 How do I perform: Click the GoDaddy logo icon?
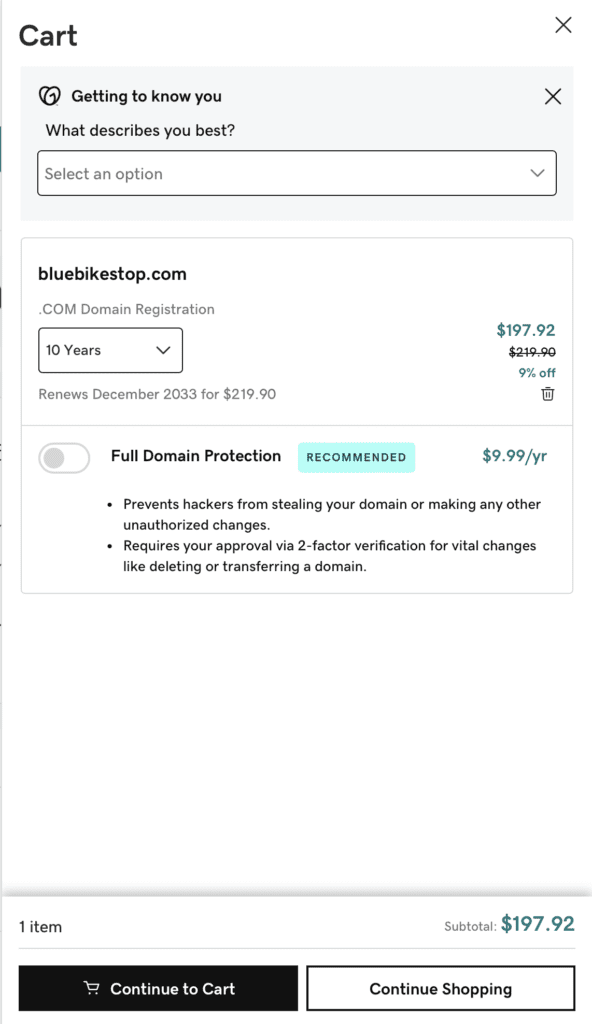coord(50,96)
